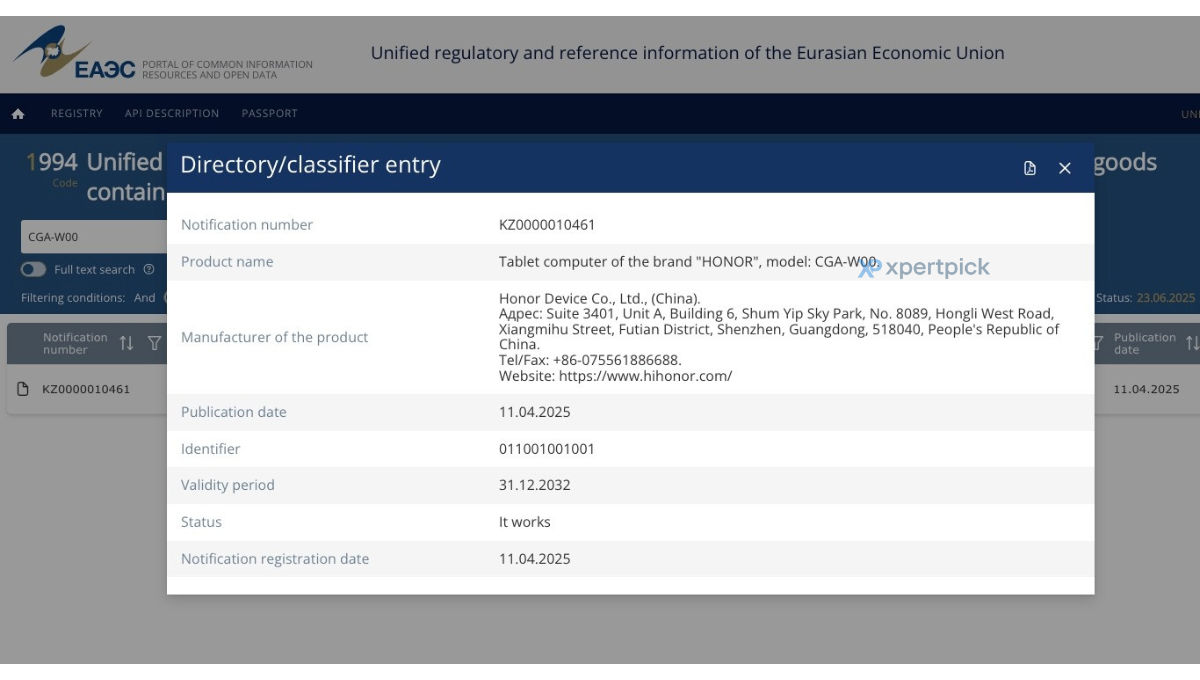Screen dimensions: 1200x680
Task: Open help icon next to Full text search
Action: coord(149,269)
